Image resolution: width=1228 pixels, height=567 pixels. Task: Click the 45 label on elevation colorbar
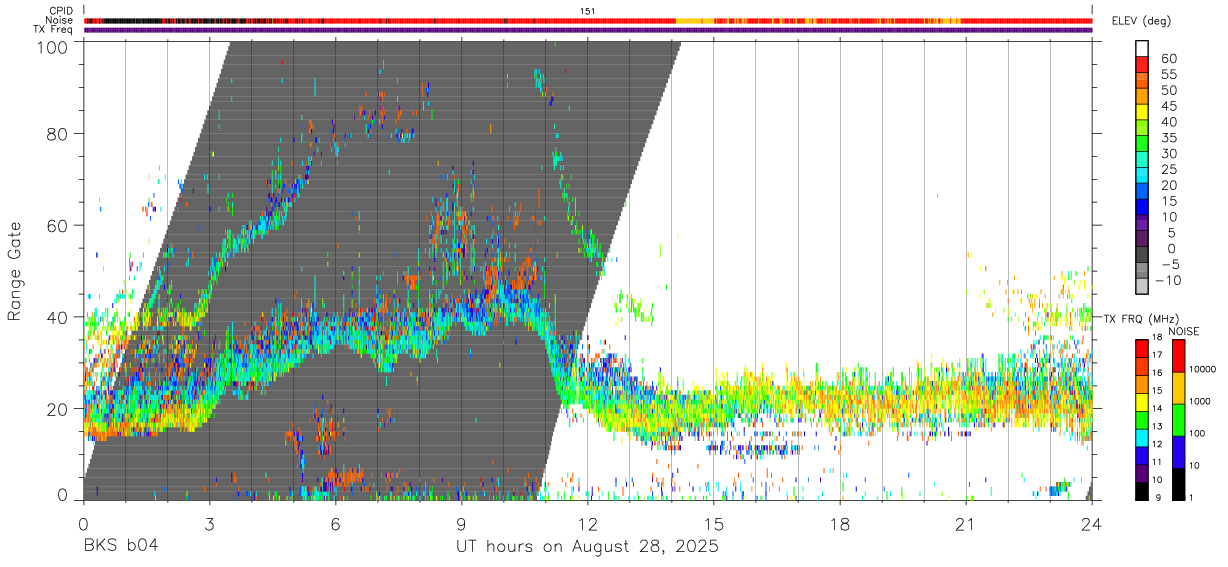pyautogui.click(x=1168, y=106)
